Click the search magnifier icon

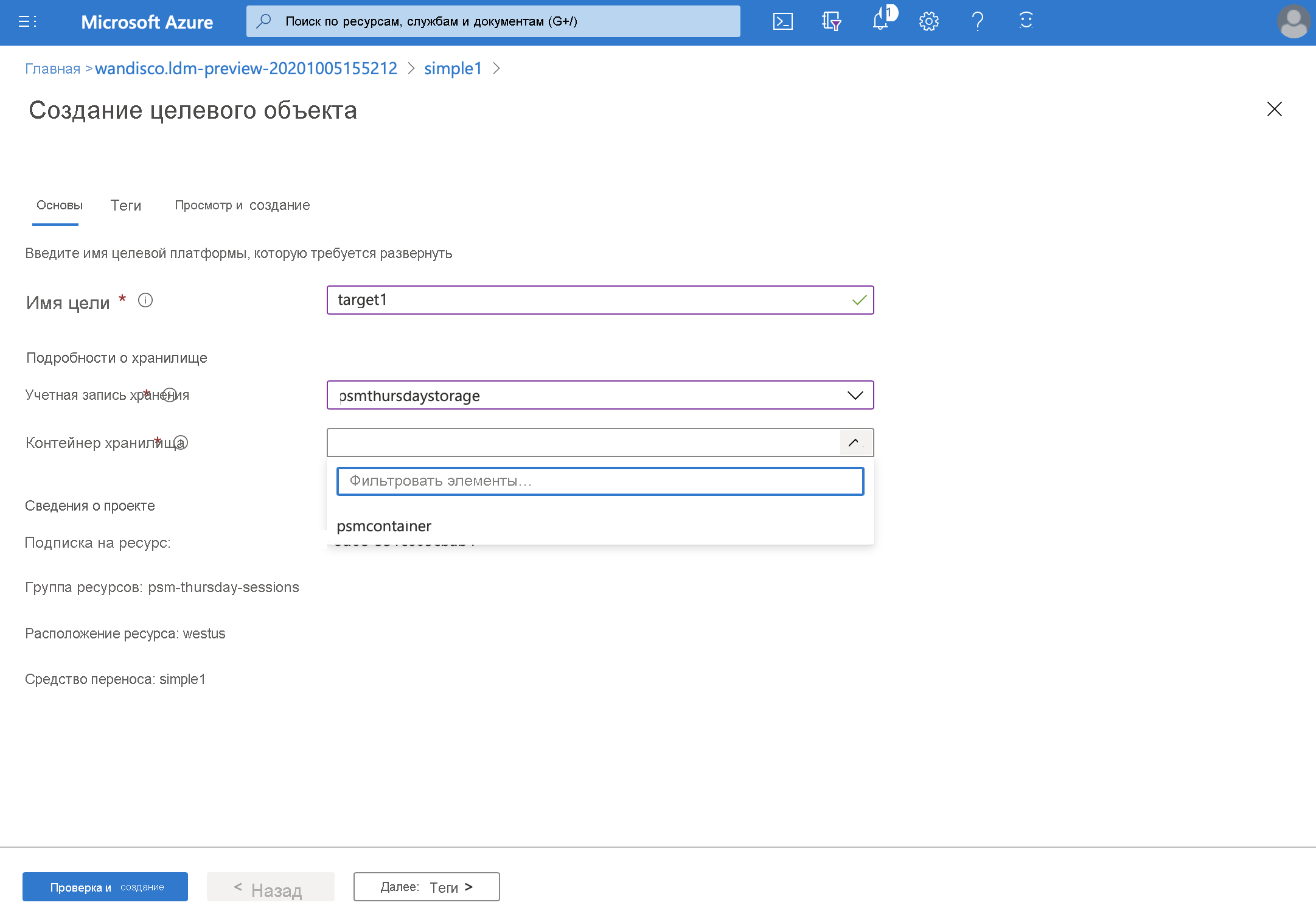tap(263, 21)
